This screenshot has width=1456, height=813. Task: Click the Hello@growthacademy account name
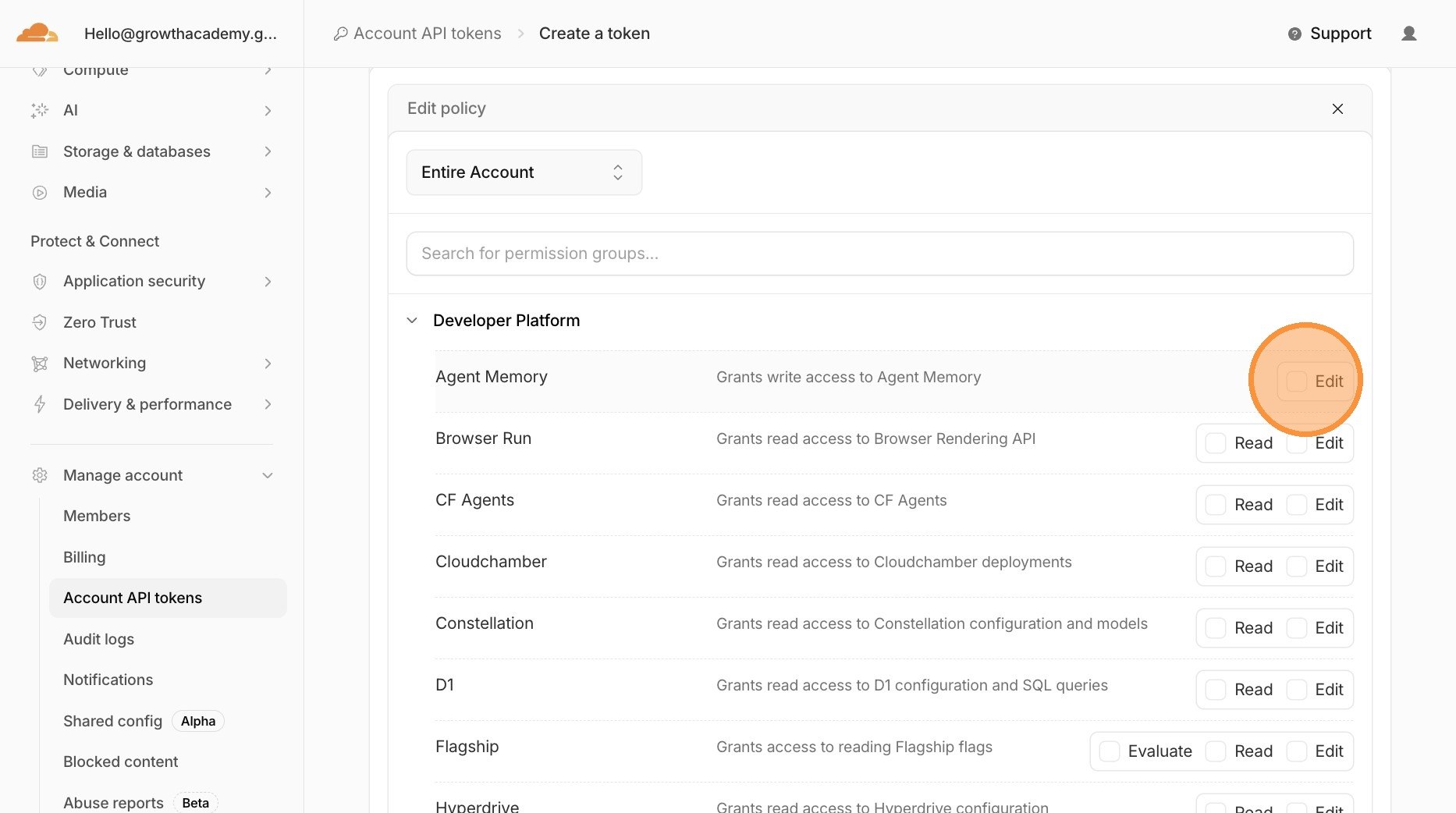(x=180, y=34)
